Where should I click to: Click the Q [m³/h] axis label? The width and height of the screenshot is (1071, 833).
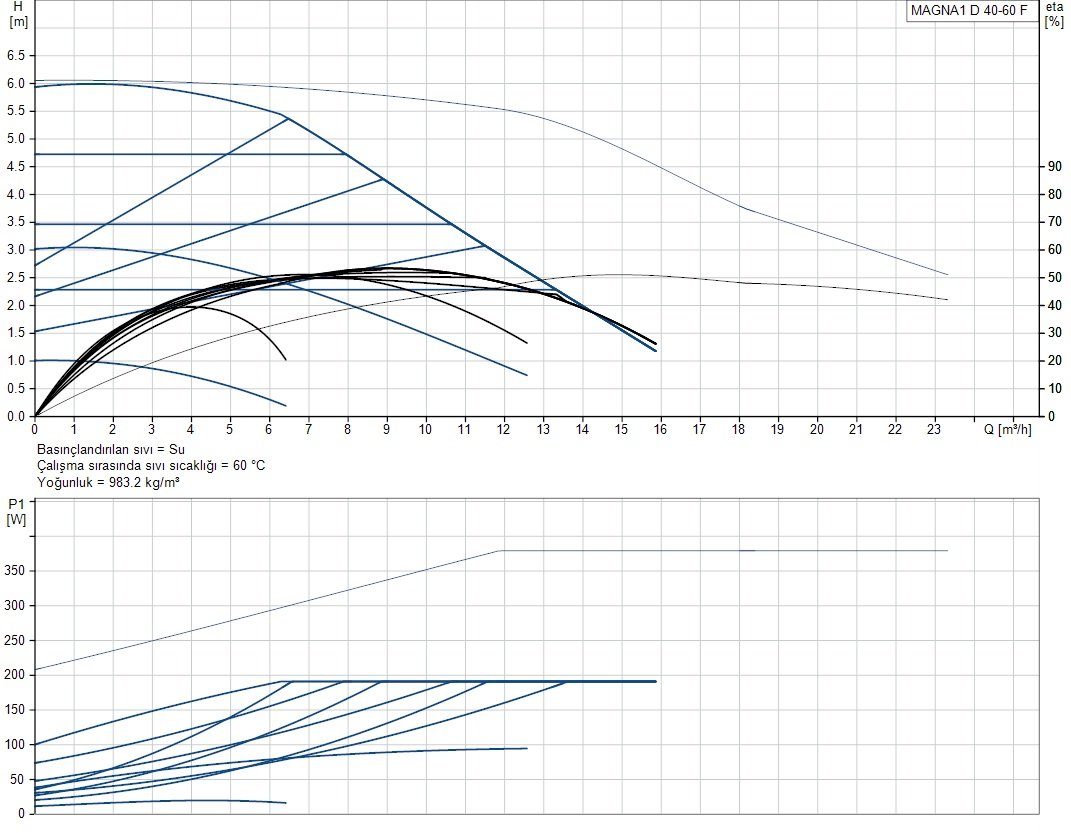pos(1007,429)
